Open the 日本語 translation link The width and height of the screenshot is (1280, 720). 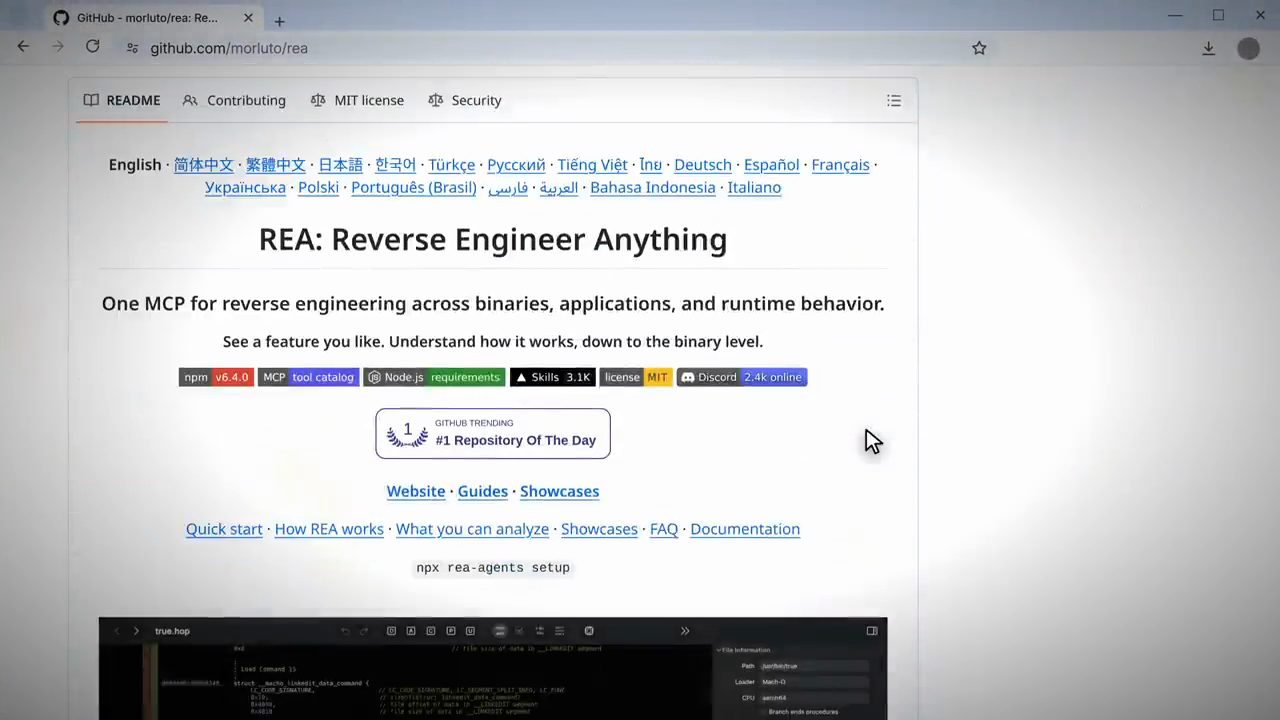click(x=341, y=165)
